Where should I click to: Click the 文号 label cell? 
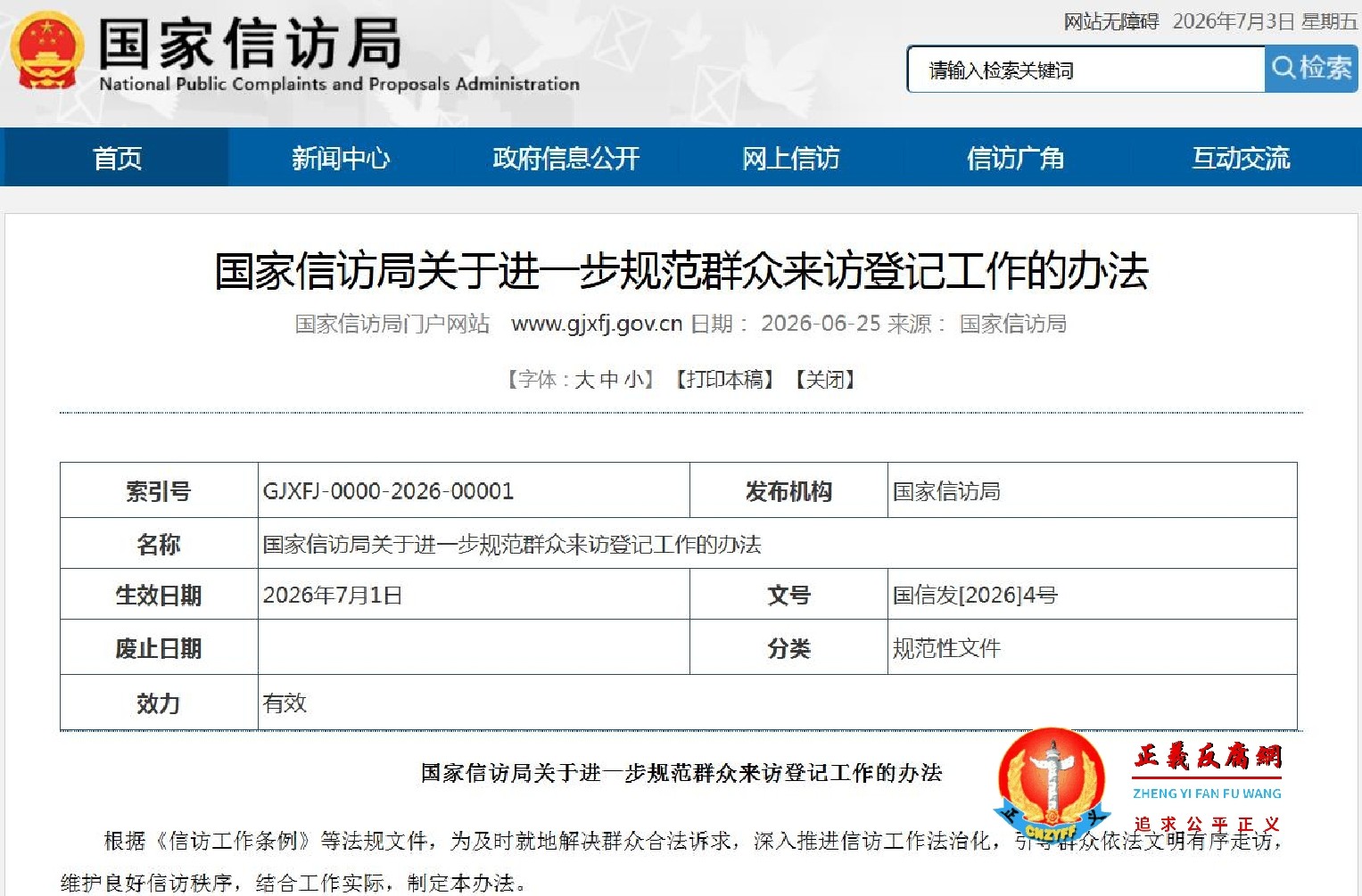(788, 595)
